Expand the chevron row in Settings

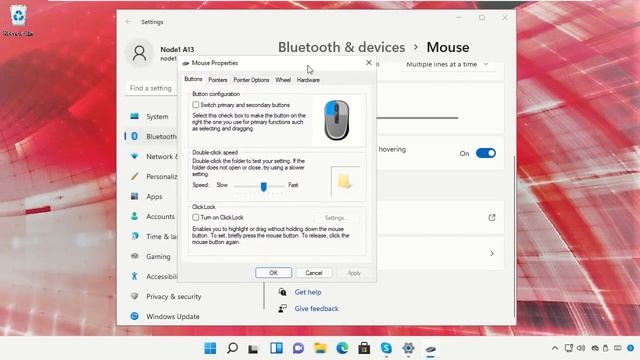492,253
